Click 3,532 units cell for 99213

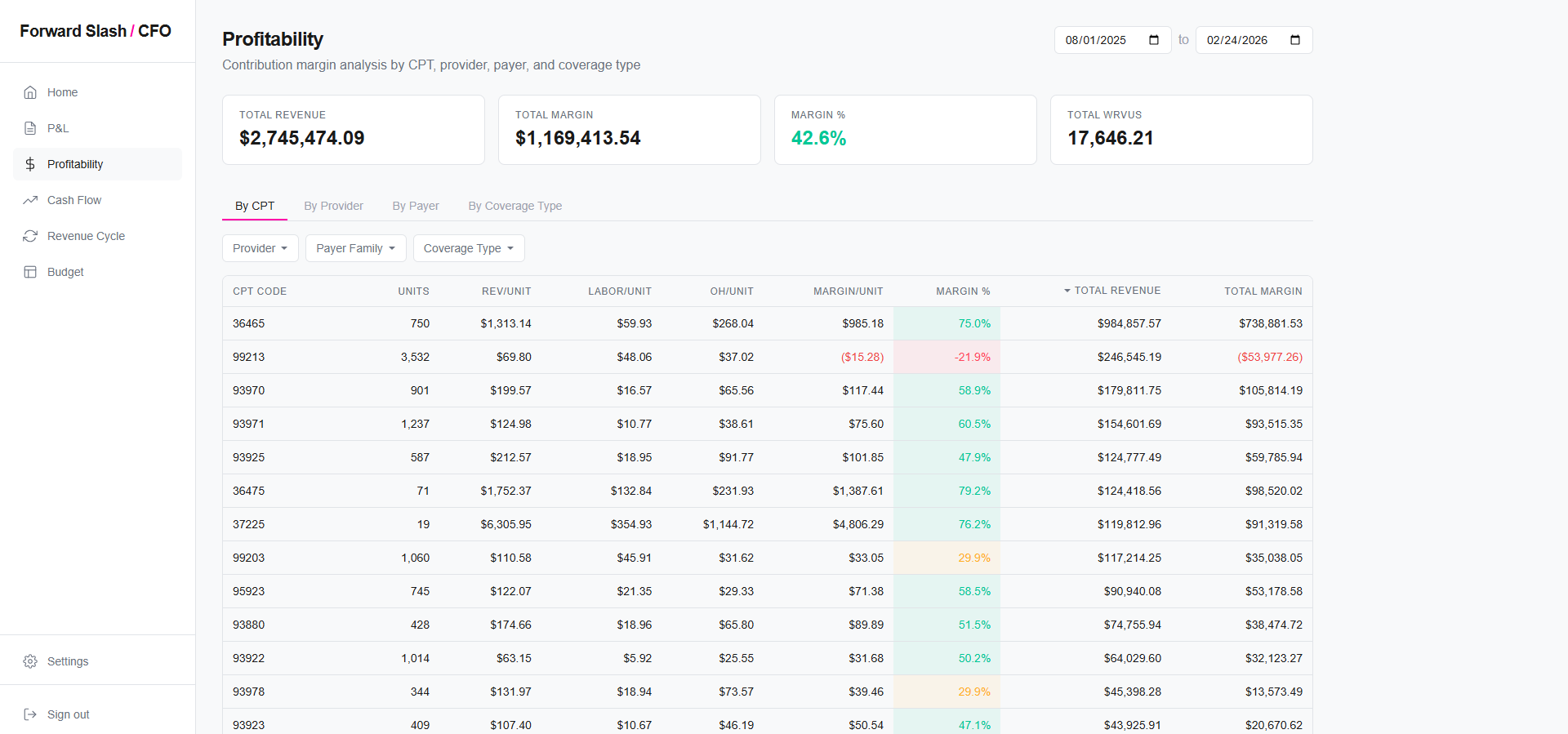[415, 357]
